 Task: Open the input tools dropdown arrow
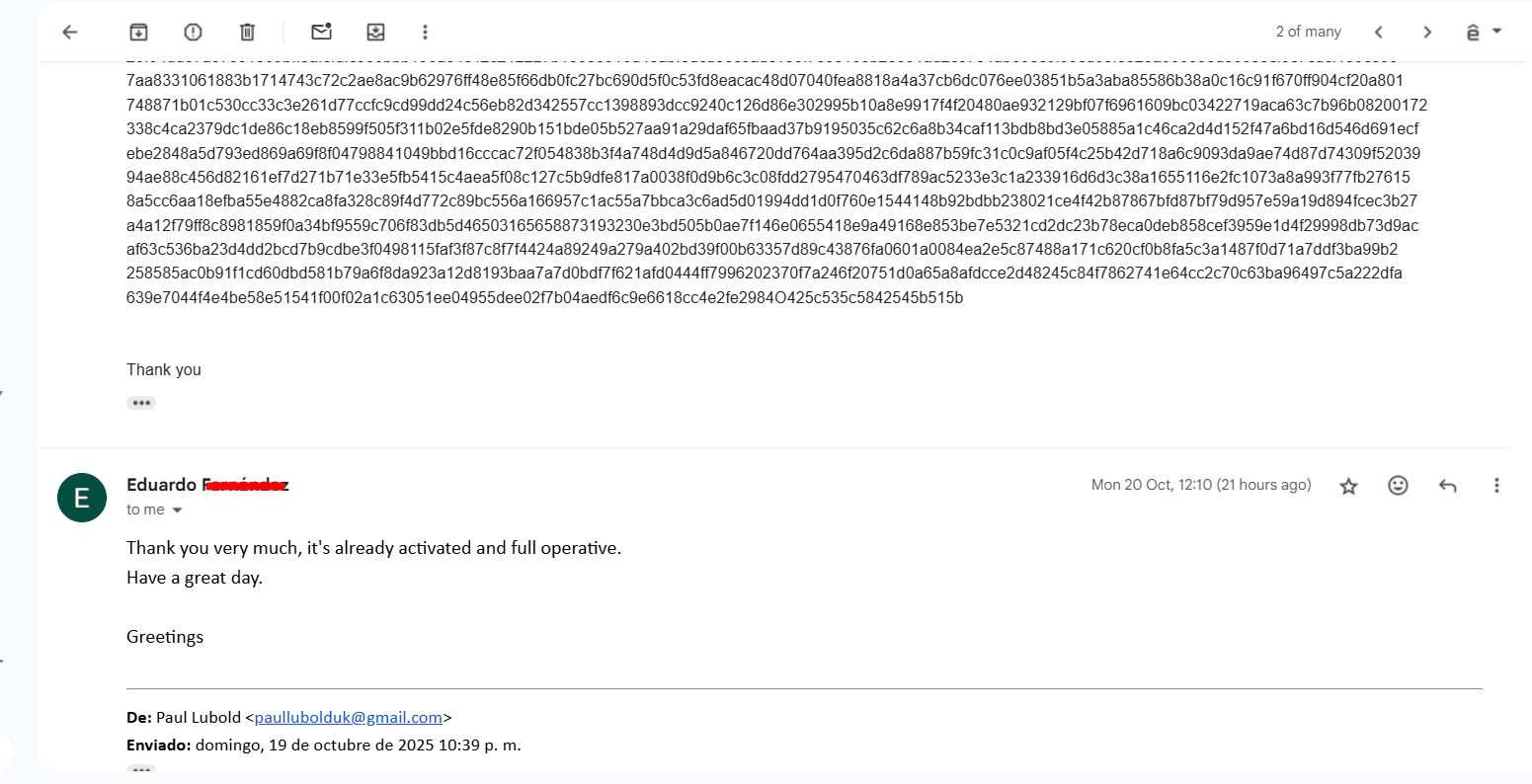[1496, 31]
